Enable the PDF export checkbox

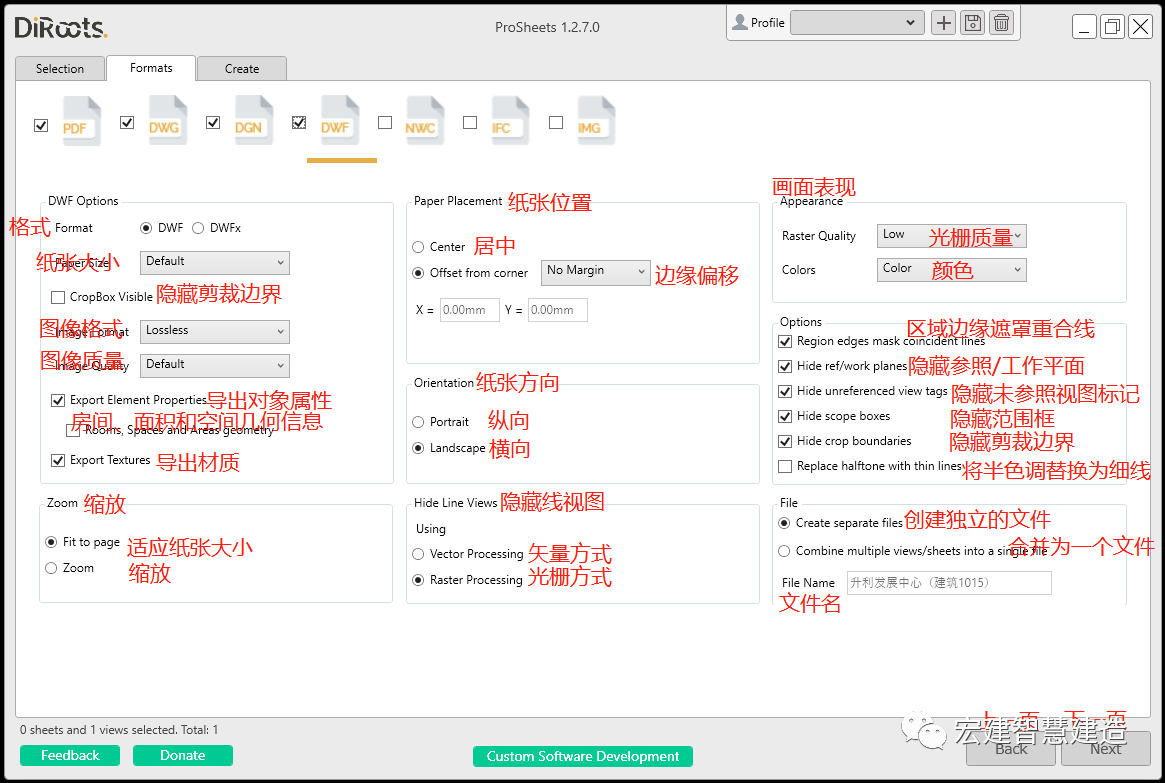click(x=41, y=126)
